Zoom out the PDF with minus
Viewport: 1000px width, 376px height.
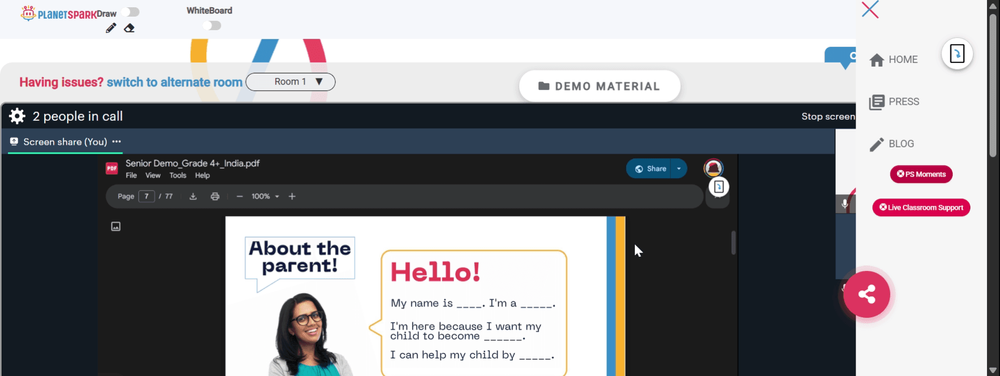coord(240,196)
